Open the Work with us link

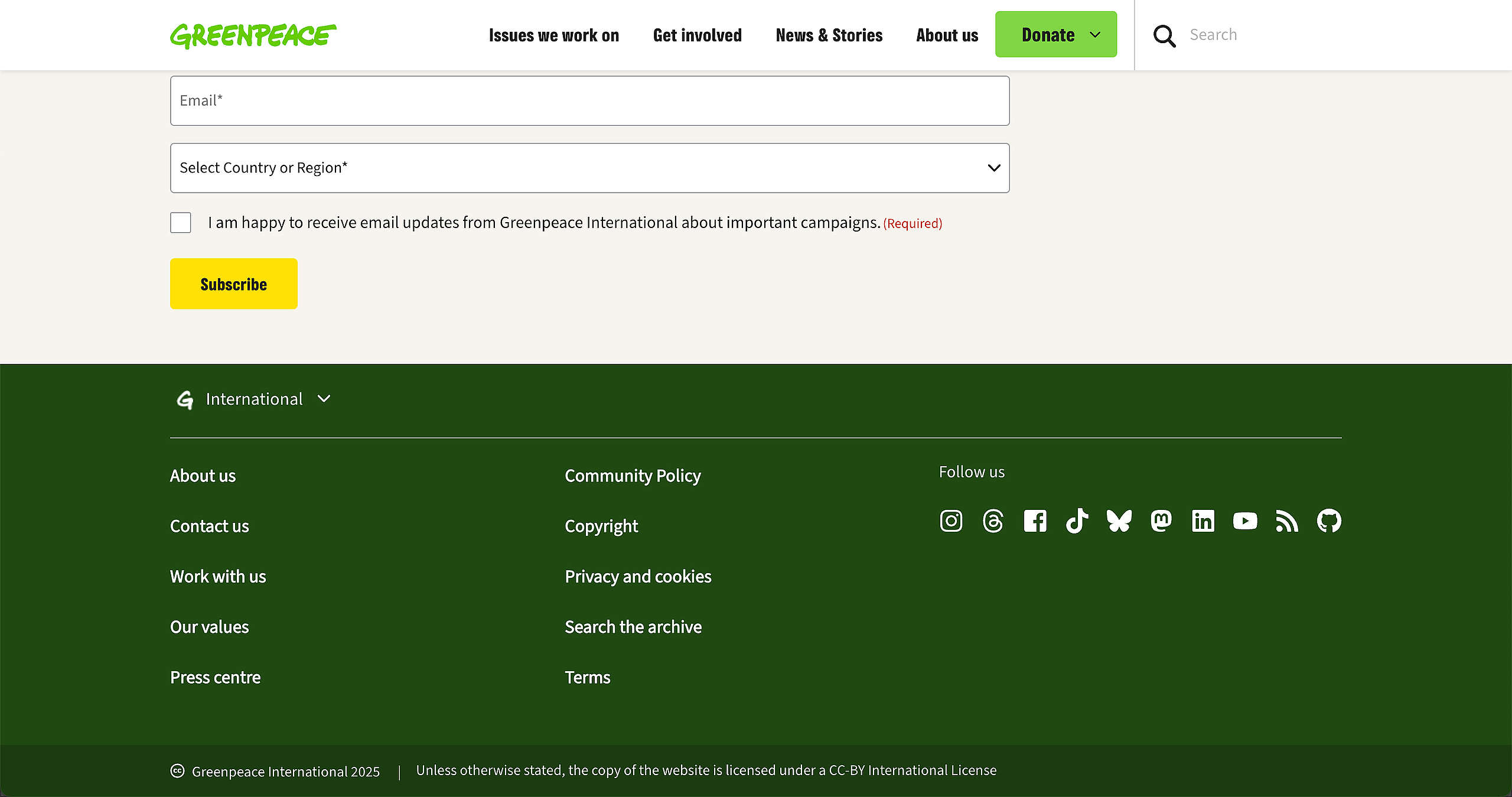coord(218,577)
